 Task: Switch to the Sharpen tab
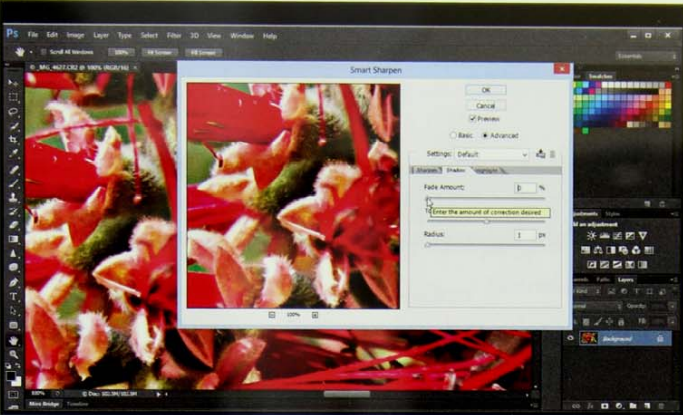click(x=425, y=171)
